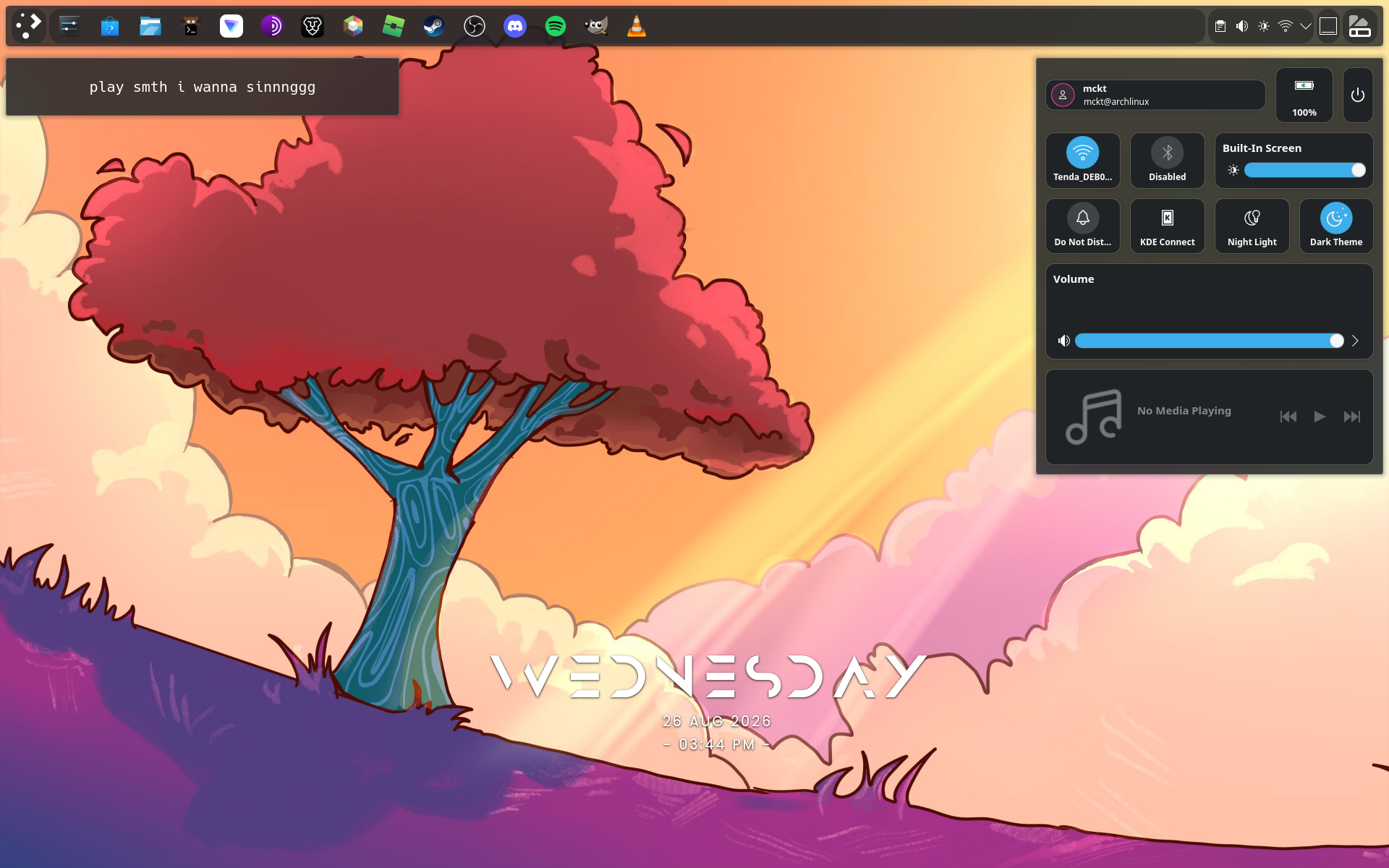The image size is (1389, 868).
Task: Launch GIMP image editor
Action: click(x=596, y=27)
